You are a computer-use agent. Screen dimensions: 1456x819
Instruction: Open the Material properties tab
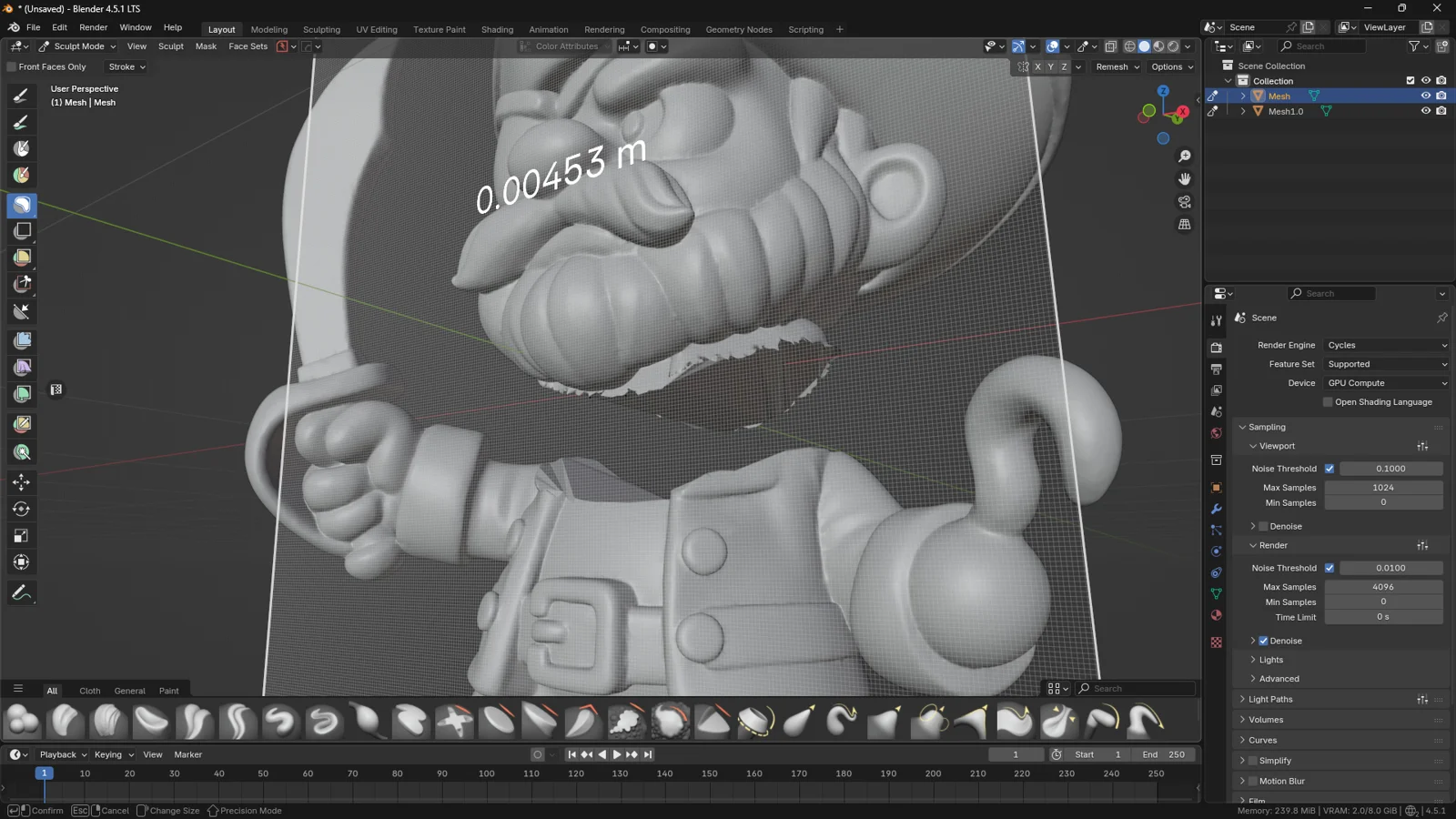coord(1216,615)
